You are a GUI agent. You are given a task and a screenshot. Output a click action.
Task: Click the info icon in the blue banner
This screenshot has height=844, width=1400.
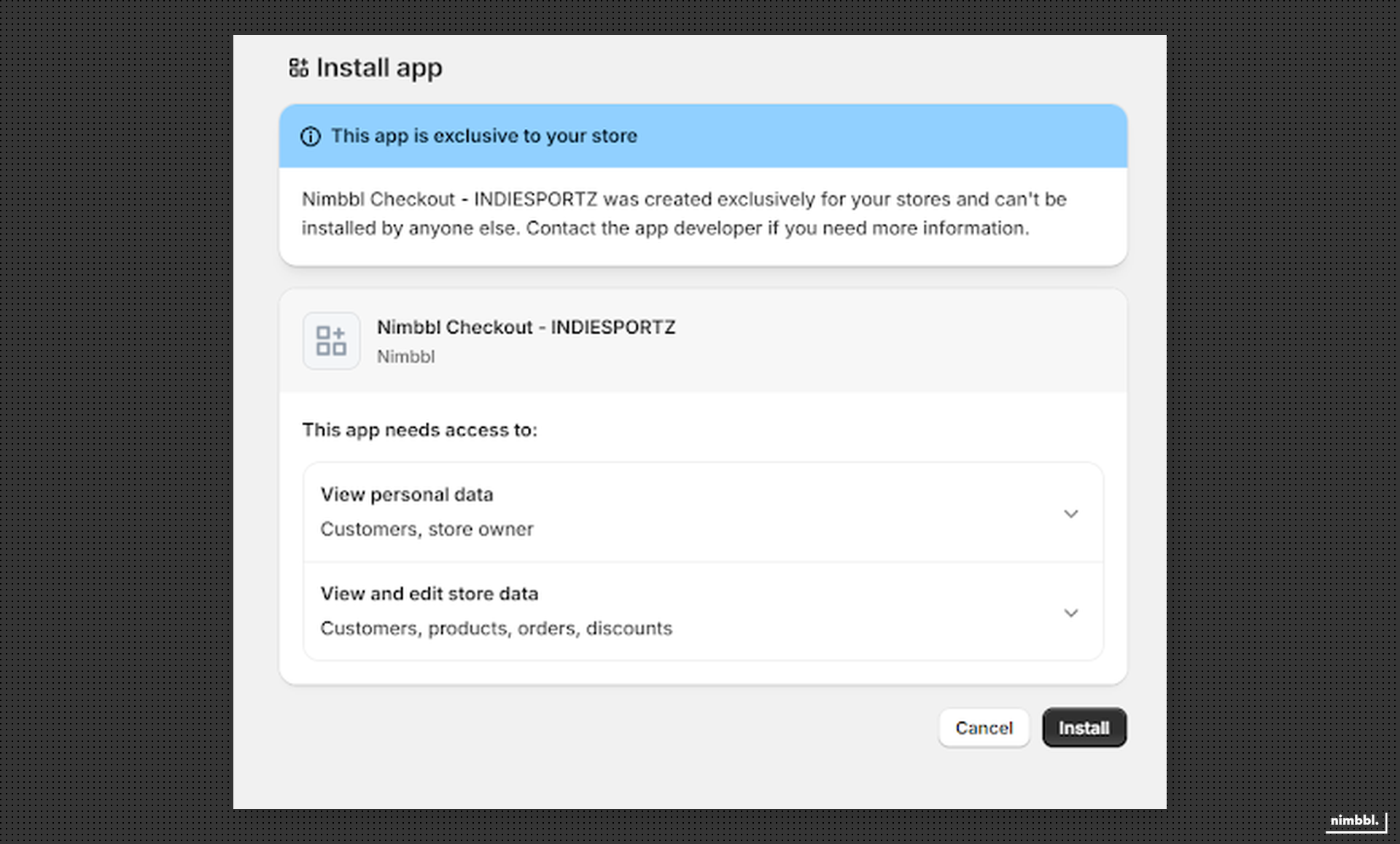pos(310,136)
